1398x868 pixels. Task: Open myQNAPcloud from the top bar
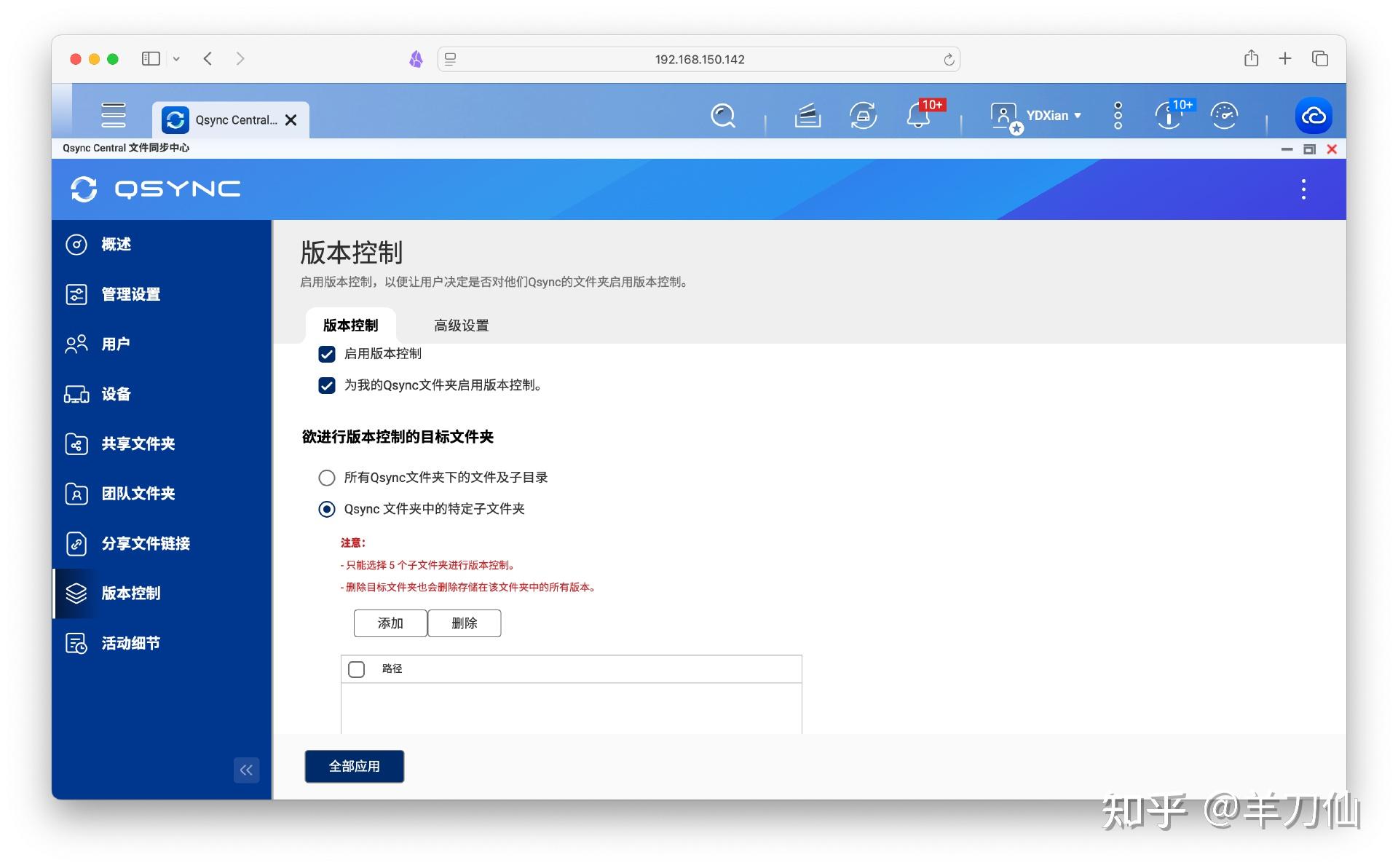click(x=1313, y=115)
